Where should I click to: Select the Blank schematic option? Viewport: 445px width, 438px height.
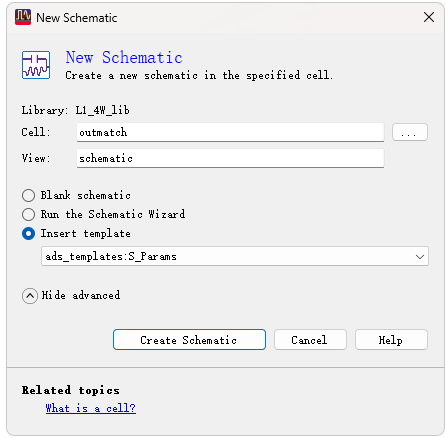tap(28, 195)
